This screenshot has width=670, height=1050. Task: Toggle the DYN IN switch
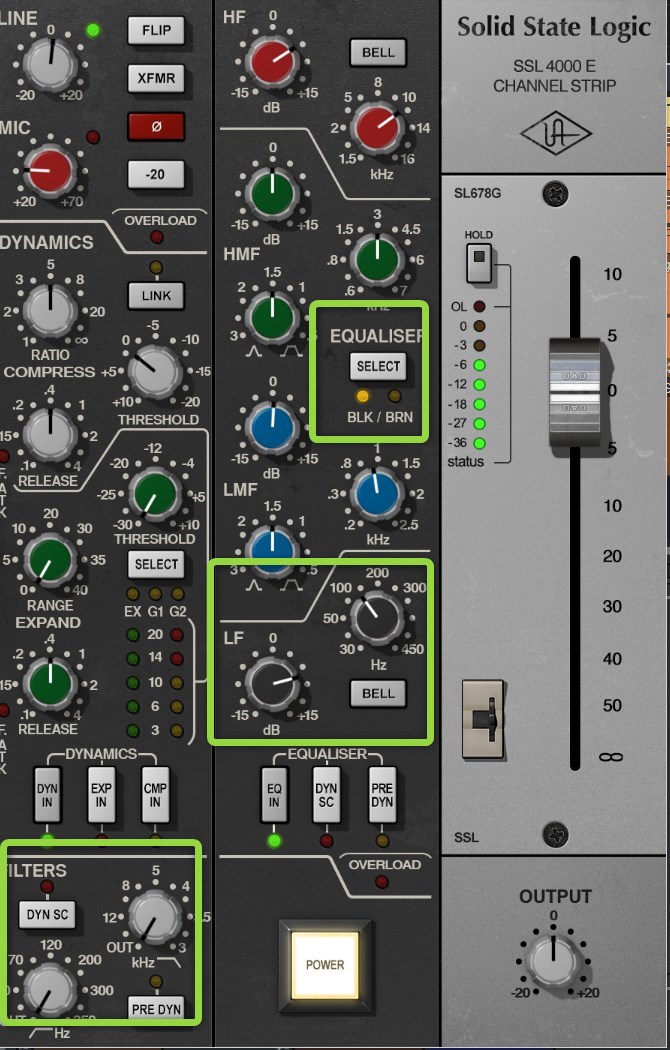tap(47, 795)
